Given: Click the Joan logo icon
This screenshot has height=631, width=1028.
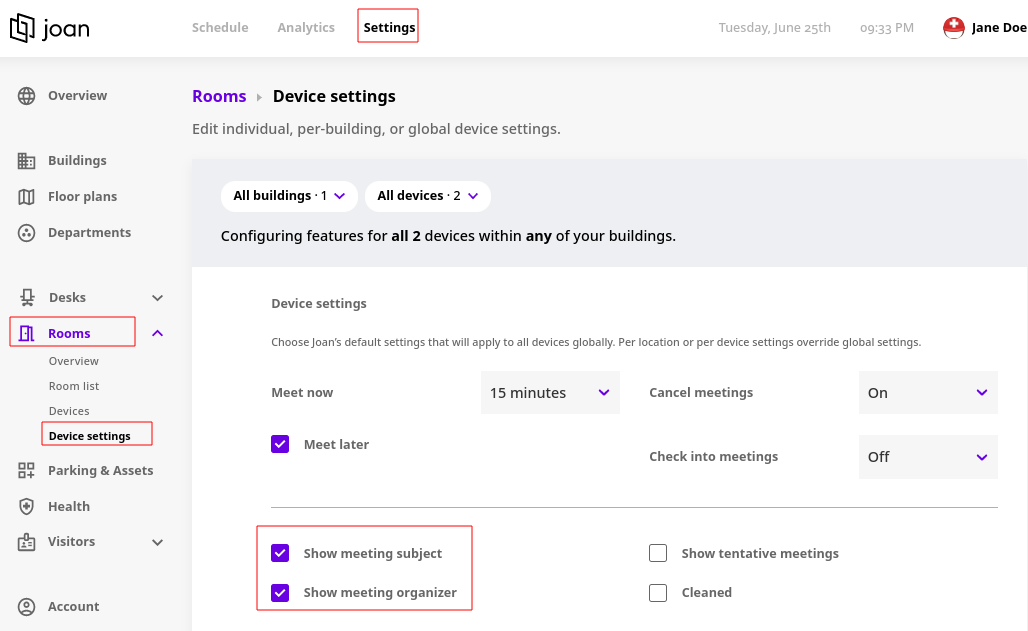Looking at the screenshot, I should tap(22, 28).
